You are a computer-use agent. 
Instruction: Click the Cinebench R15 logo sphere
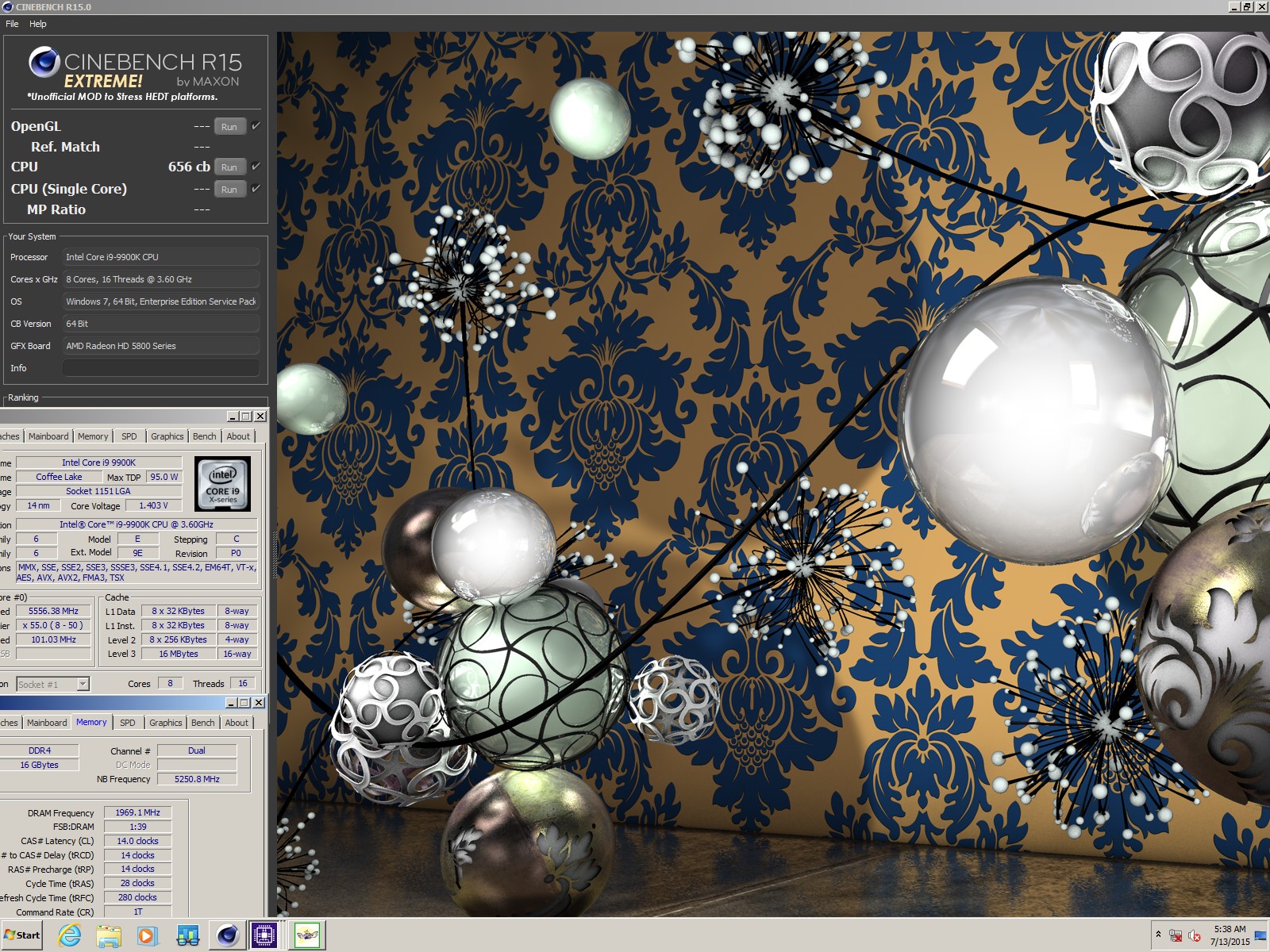(x=44, y=62)
